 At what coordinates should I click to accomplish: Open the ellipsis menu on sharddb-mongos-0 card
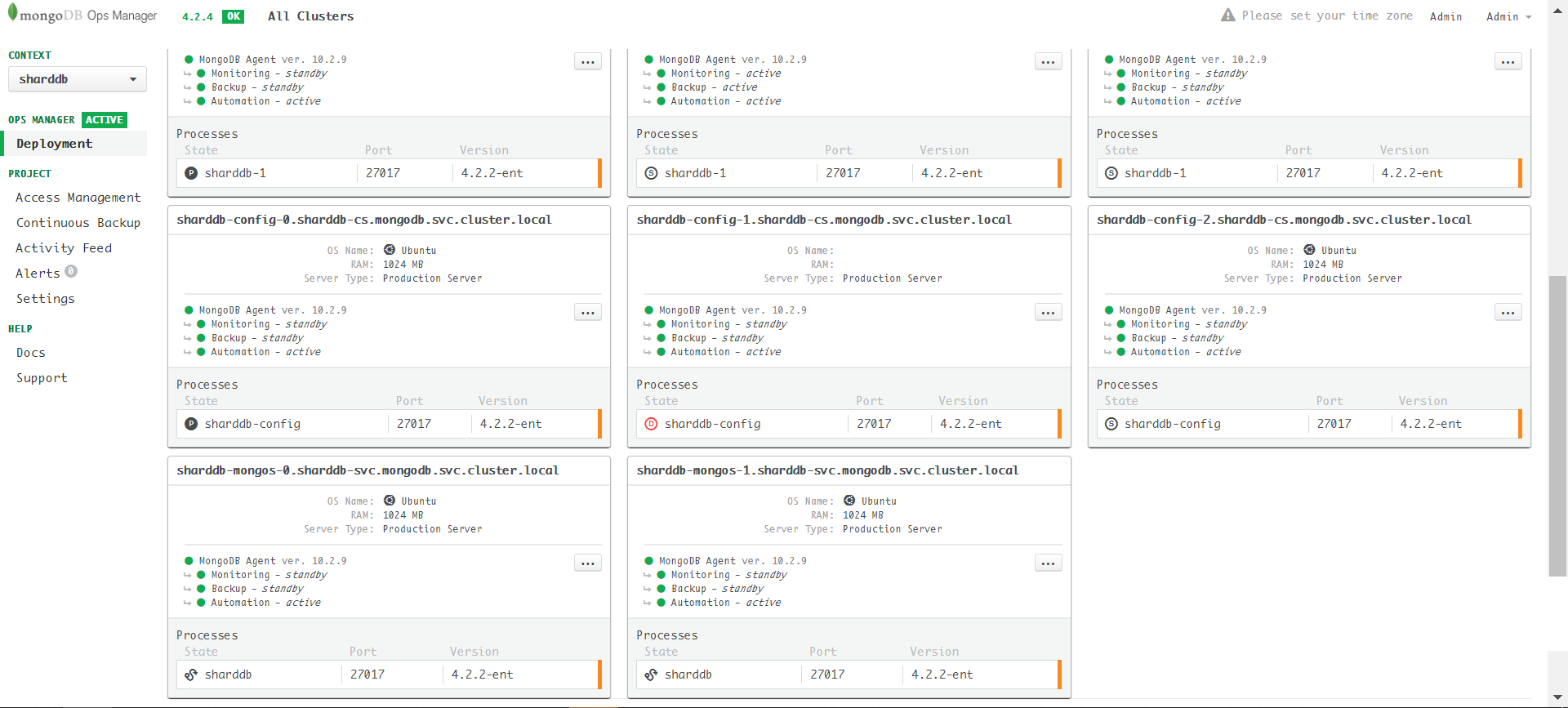[588, 563]
